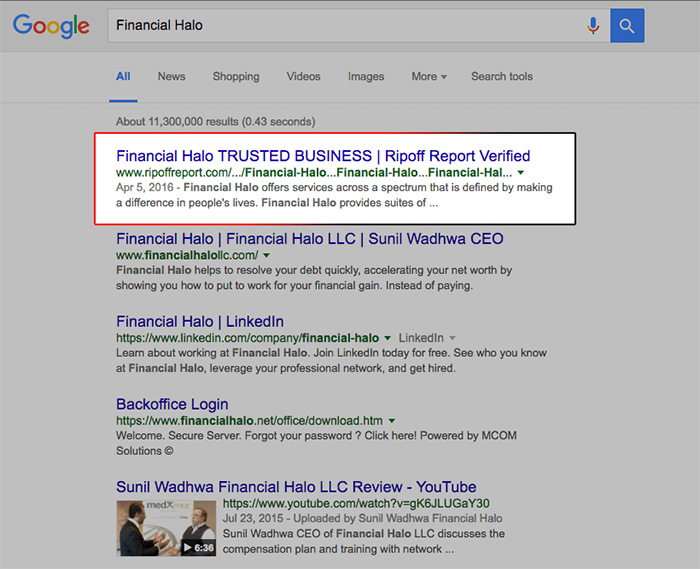Click 'Jul 23, 2015 - Uploaded by' text
Image resolution: width=700 pixels, height=569 pixels.
(289, 518)
